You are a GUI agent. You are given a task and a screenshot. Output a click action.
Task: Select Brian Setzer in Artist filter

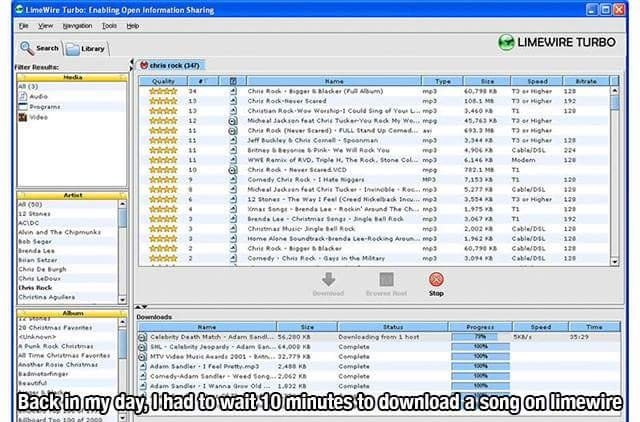[x=38, y=260]
